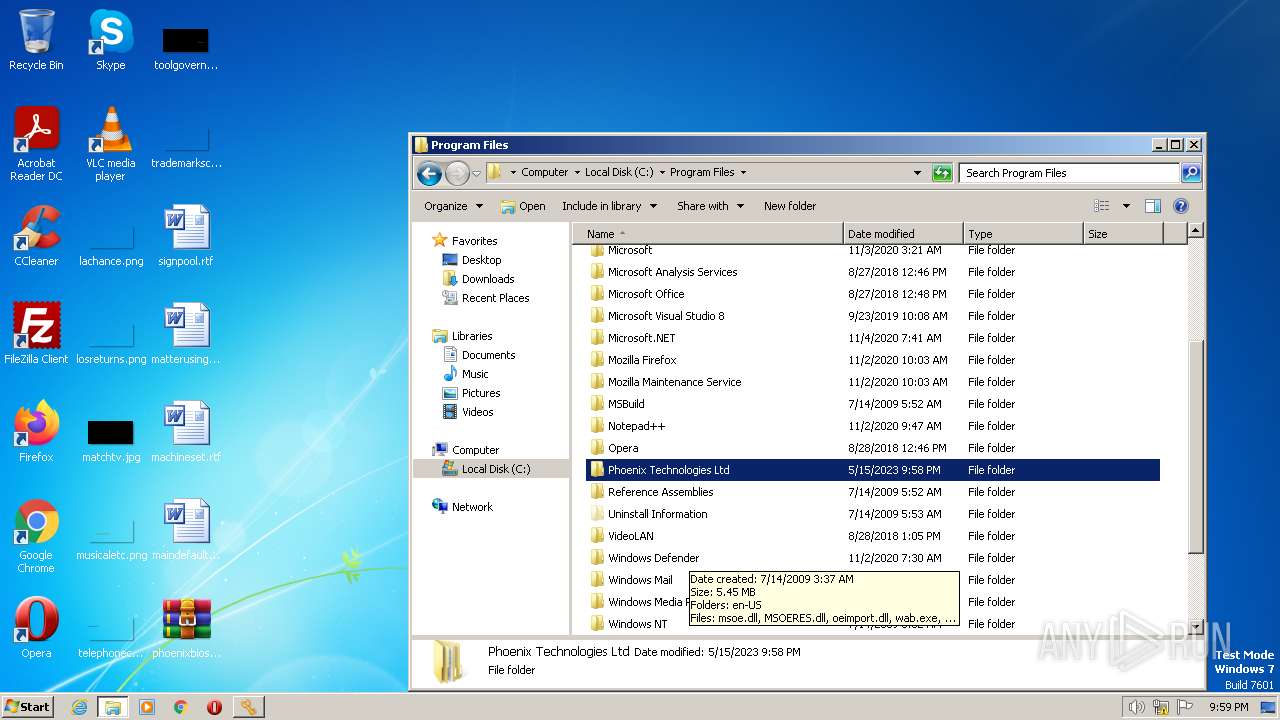
Task: Sort files by the Type column
Action: pyautogui.click(x=1023, y=234)
